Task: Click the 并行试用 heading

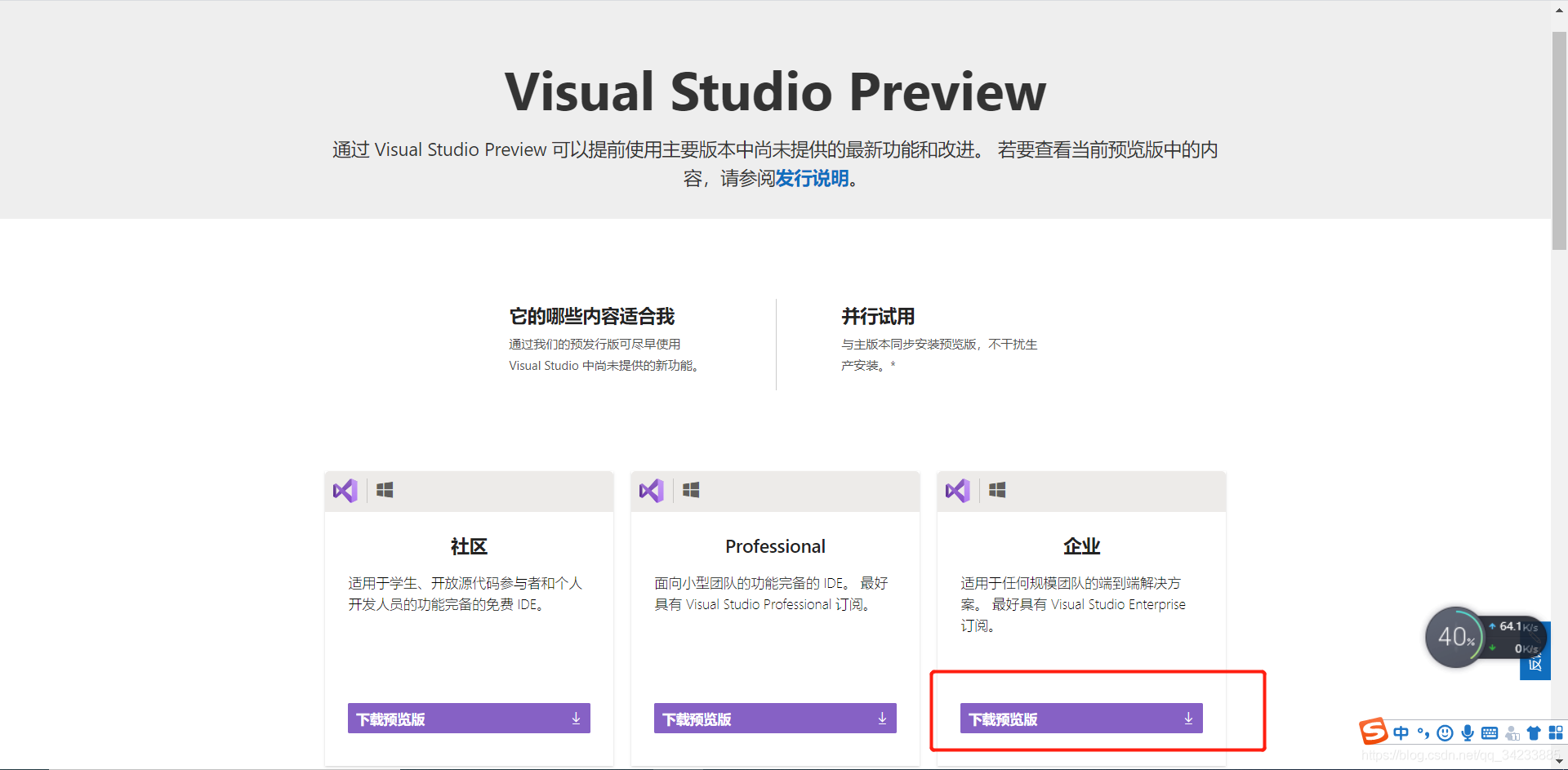Action: [878, 316]
